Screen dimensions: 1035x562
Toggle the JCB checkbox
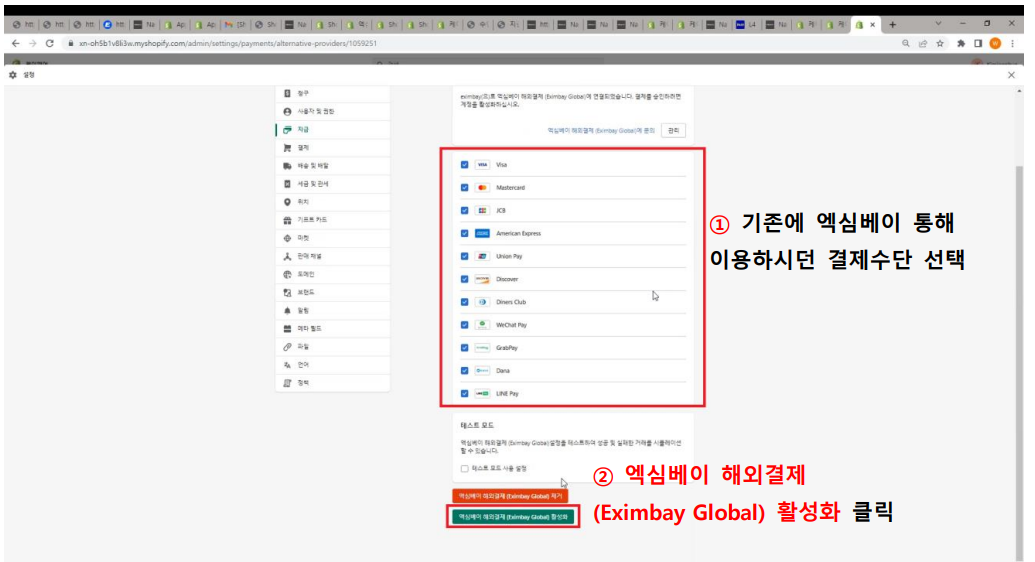pyautogui.click(x=465, y=211)
